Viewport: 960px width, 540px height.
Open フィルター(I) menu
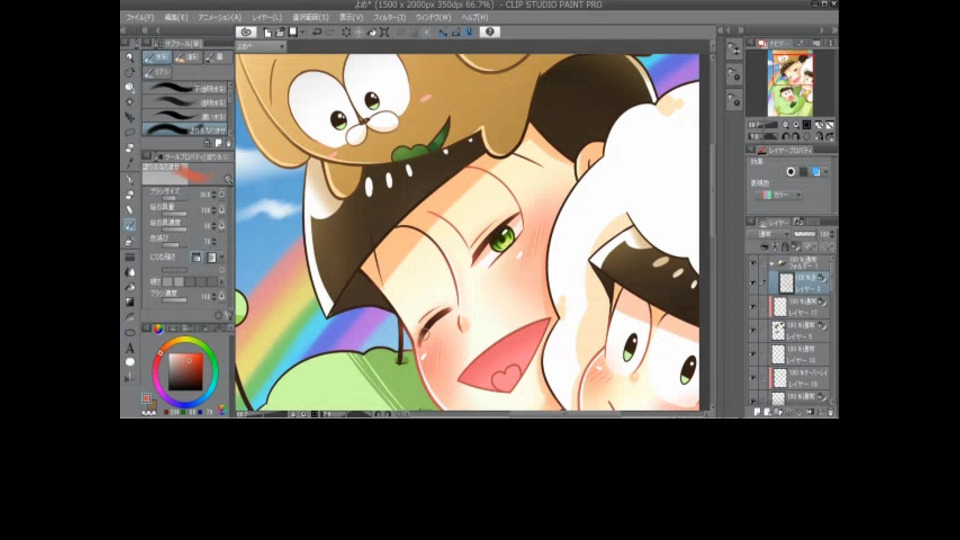tap(389, 17)
